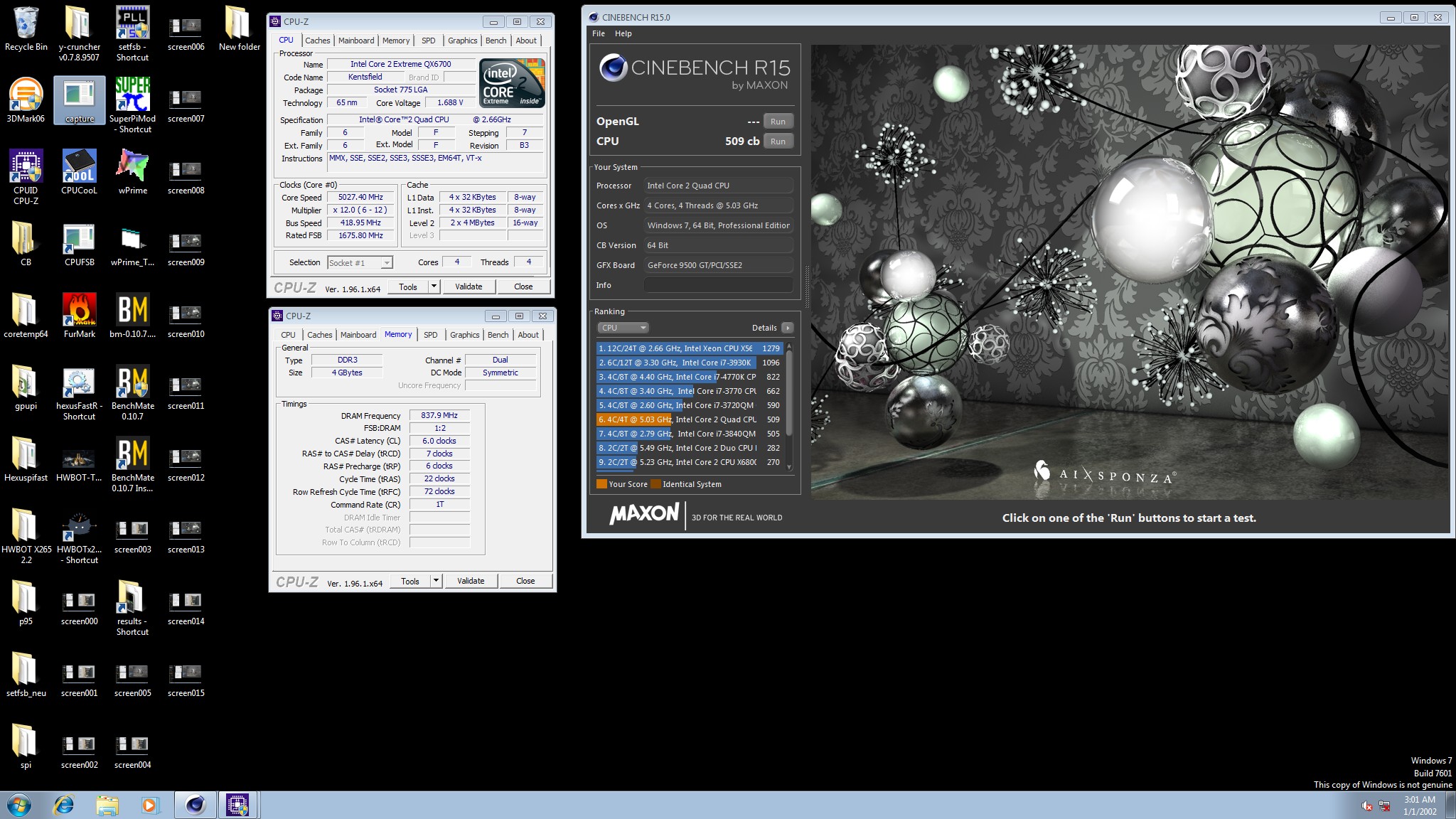The height and width of the screenshot is (819, 1456).
Task: Open the 3DMark06 desktop icon
Action: [x=26, y=100]
